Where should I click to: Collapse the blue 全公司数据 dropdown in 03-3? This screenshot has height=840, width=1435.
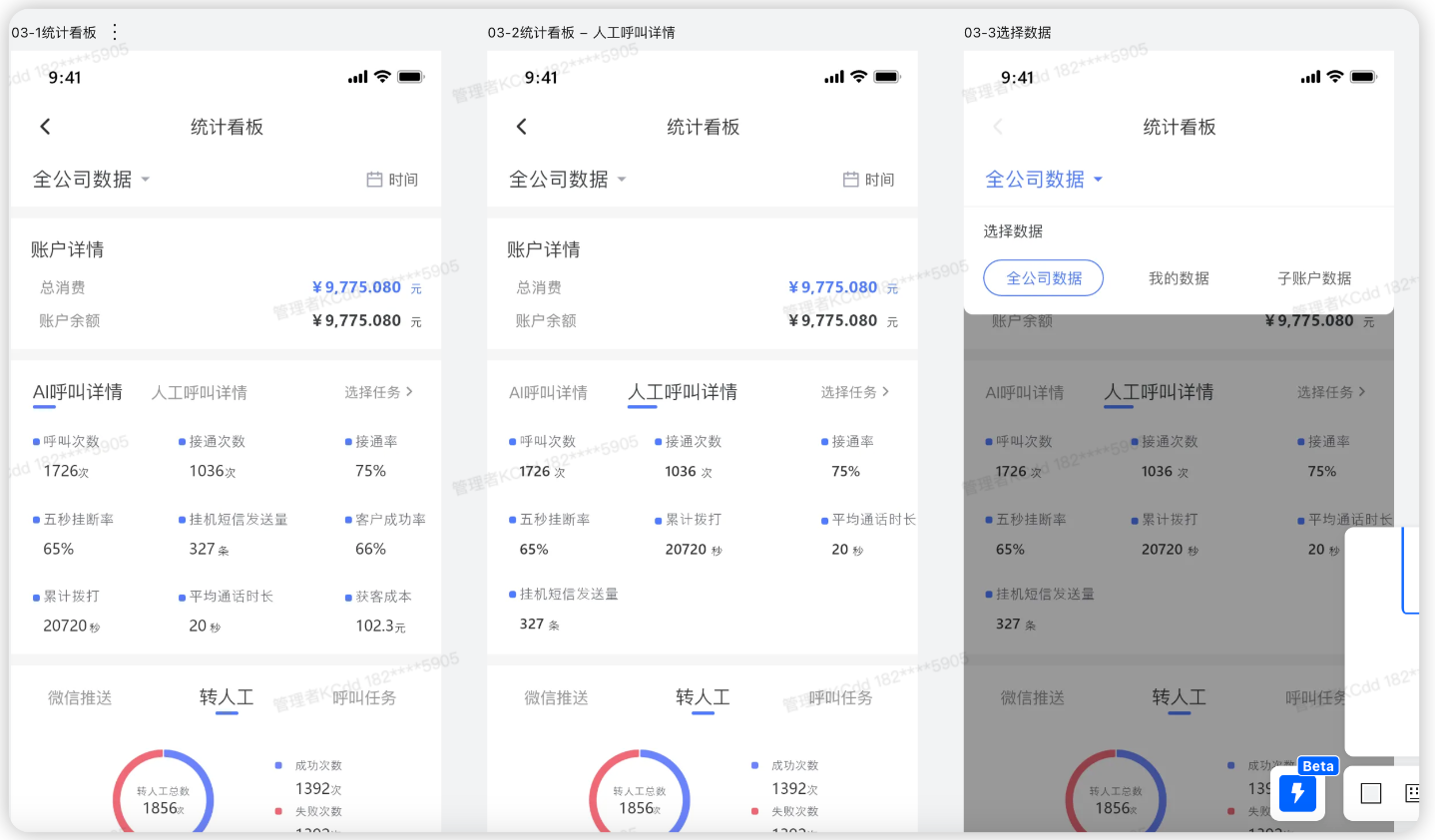click(1043, 180)
